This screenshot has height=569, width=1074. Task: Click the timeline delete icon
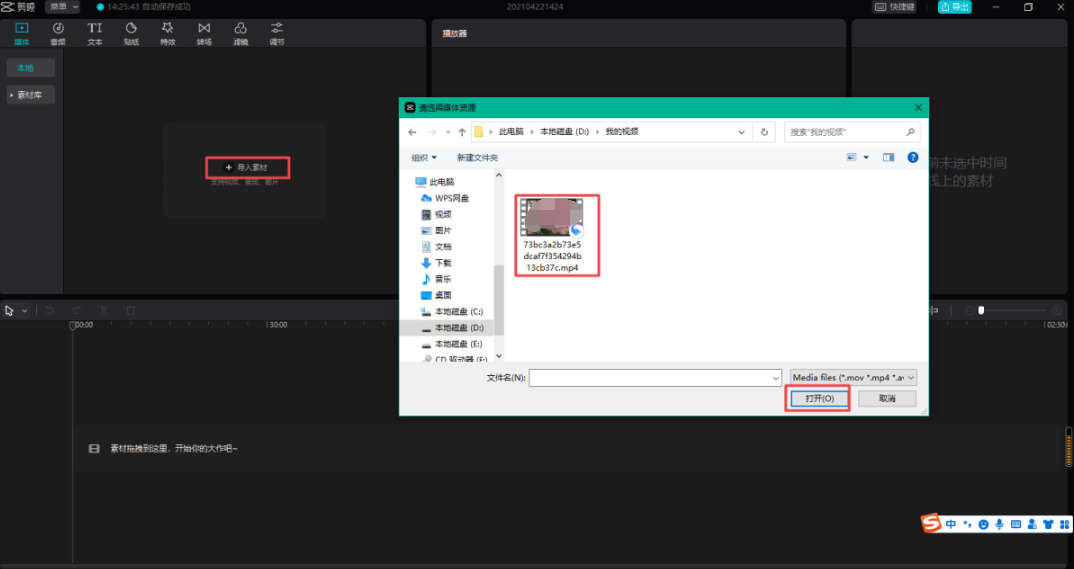(x=131, y=311)
